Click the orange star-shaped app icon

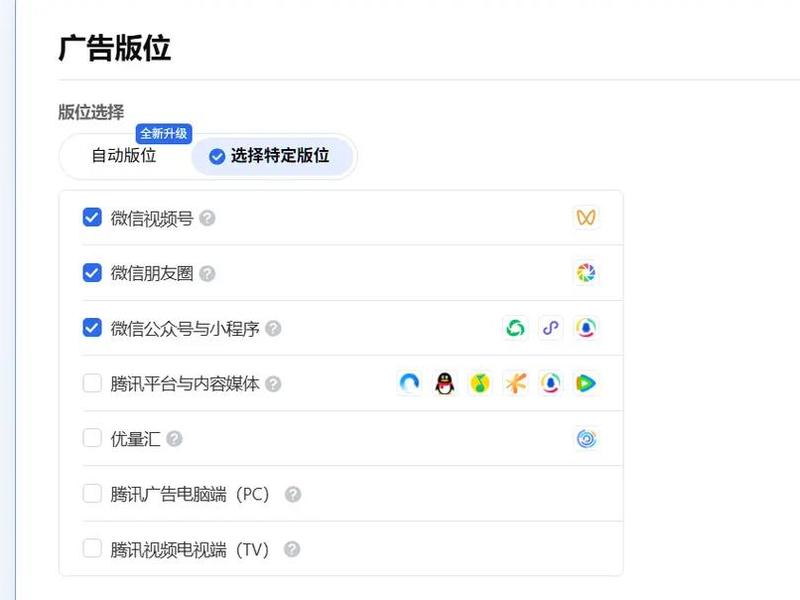click(515, 383)
